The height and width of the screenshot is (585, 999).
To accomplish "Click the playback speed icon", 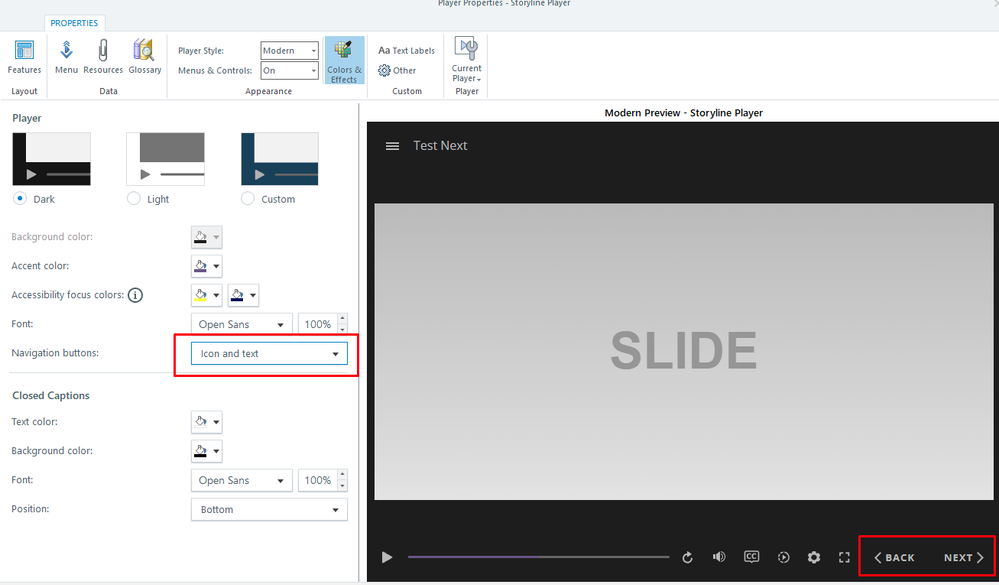I will coord(784,558).
